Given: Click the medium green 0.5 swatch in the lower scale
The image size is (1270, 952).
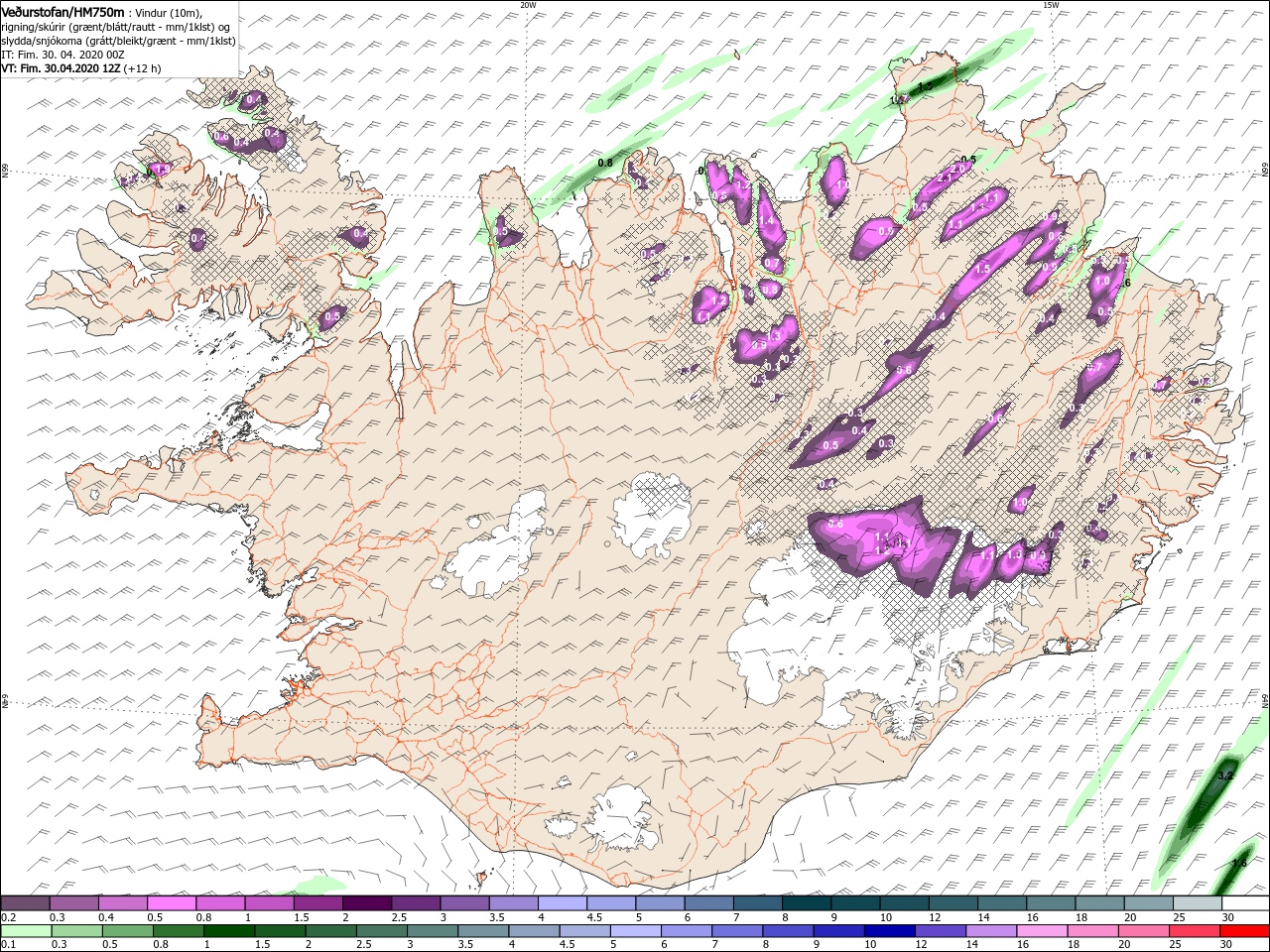Looking at the screenshot, I should [127, 930].
